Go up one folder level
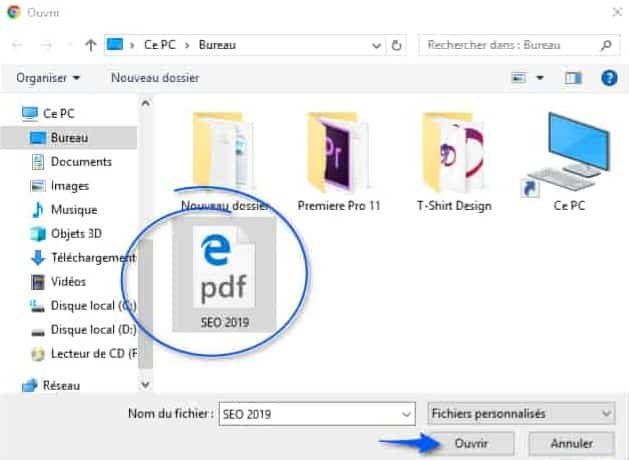The height and width of the screenshot is (460, 629). click(91, 45)
